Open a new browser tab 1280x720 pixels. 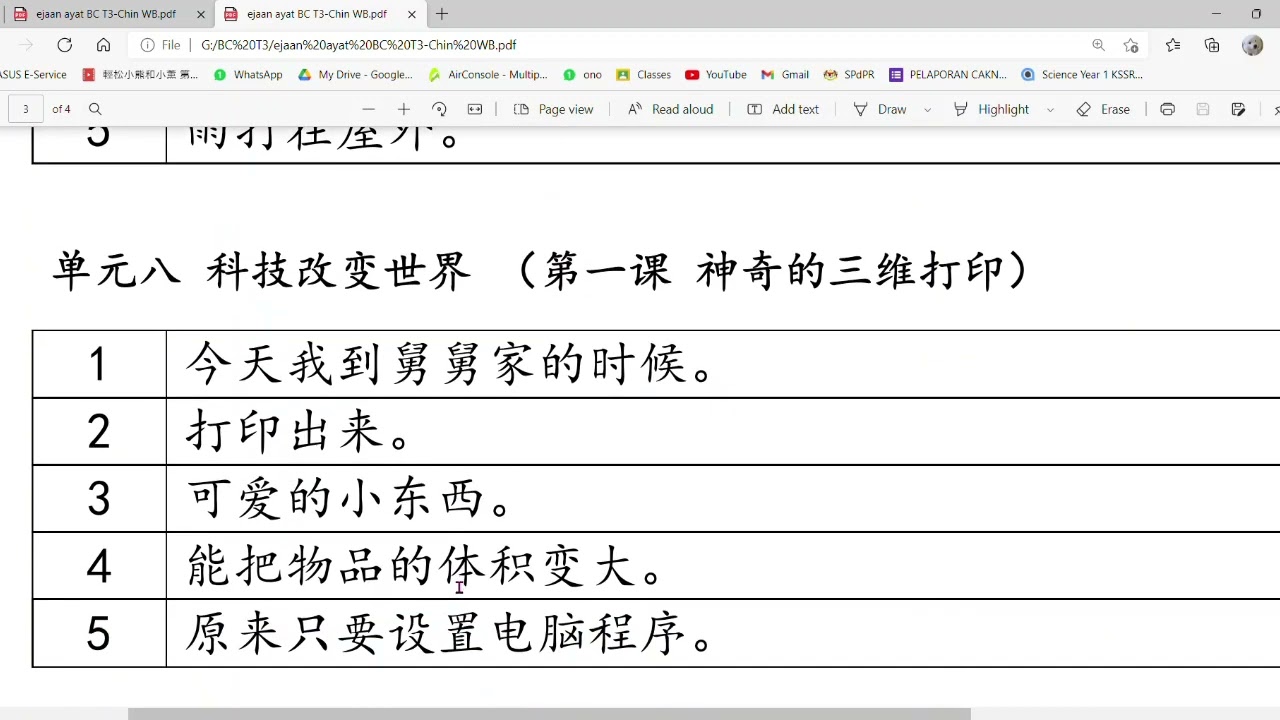(x=442, y=14)
